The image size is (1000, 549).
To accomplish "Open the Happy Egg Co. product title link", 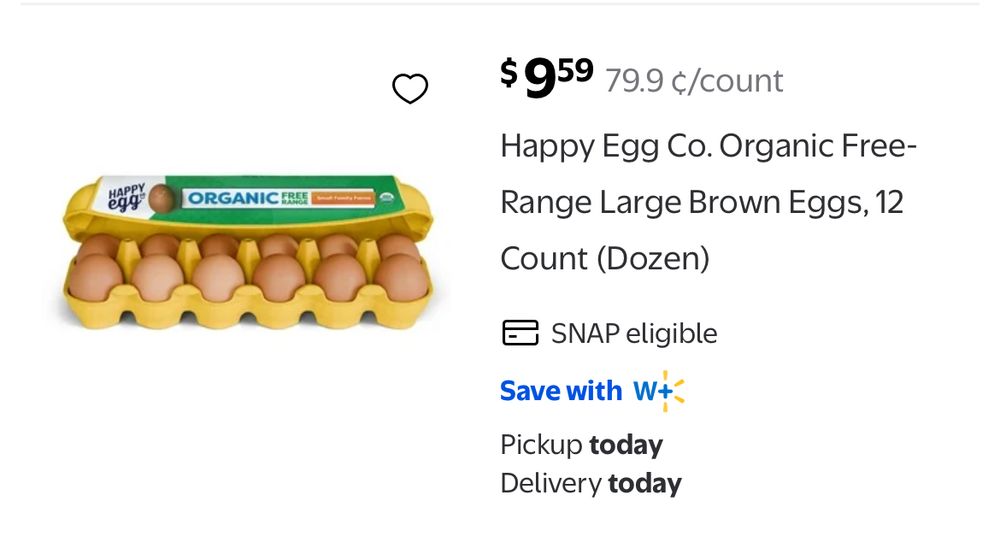I will [707, 147].
